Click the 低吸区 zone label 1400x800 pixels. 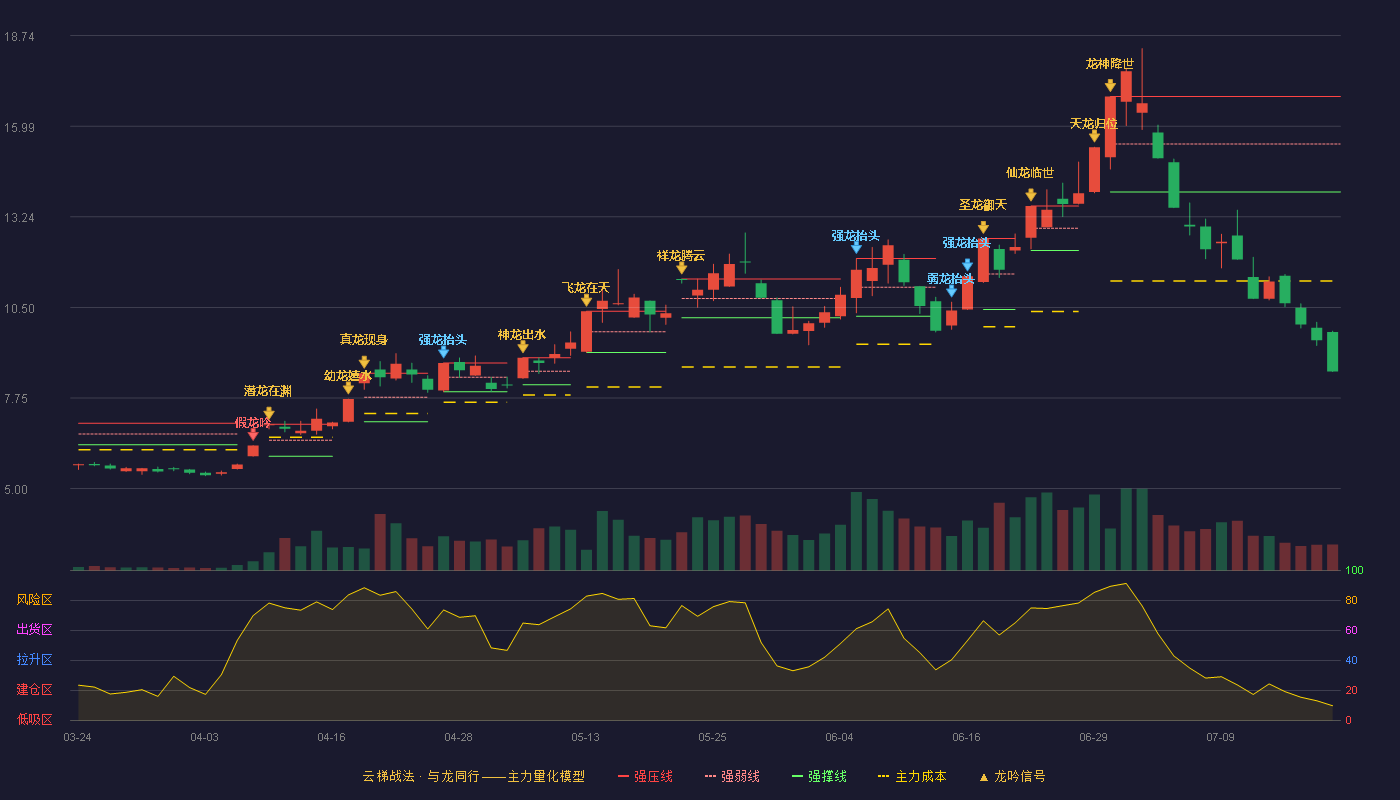[x=34, y=719]
